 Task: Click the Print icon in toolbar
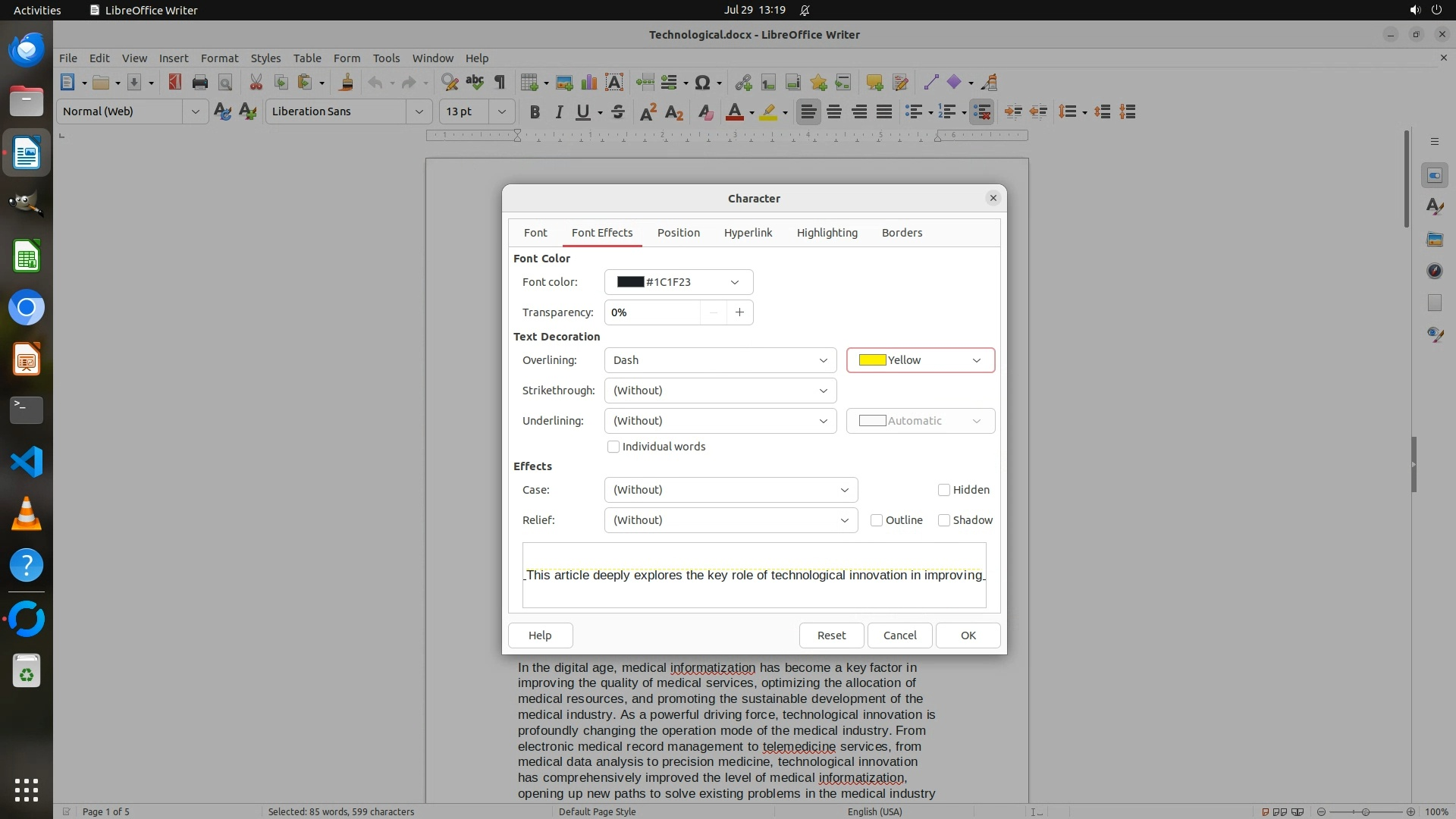(200, 83)
